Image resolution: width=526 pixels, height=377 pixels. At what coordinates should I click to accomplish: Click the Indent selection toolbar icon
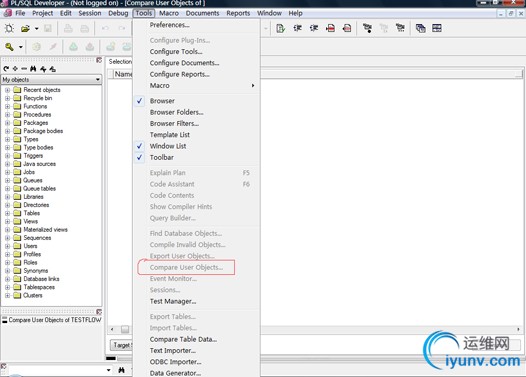297,28
